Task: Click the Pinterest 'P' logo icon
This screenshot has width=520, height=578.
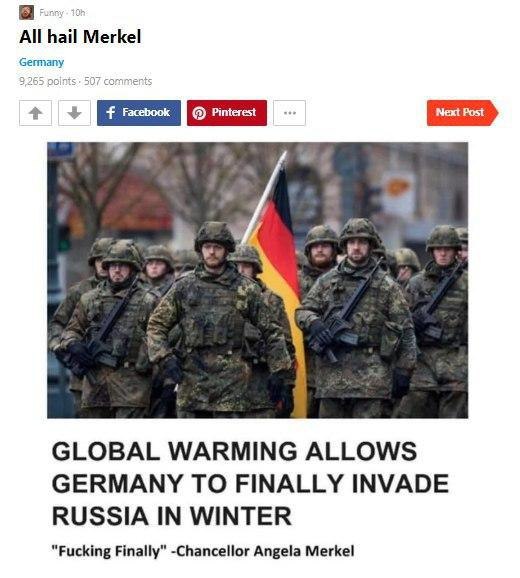Action: (199, 113)
